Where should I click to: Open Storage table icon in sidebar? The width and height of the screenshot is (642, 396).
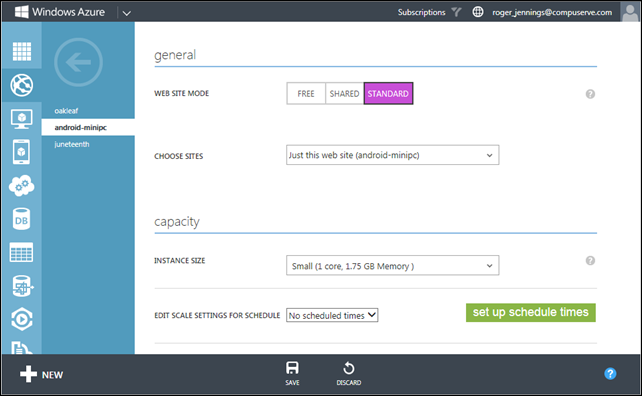coord(21,252)
